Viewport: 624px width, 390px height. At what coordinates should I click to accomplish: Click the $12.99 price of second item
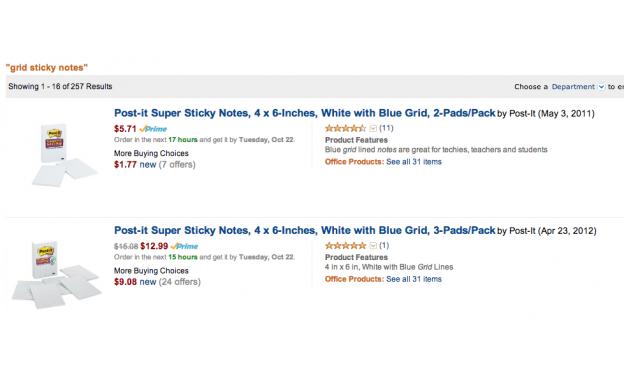(x=154, y=246)
